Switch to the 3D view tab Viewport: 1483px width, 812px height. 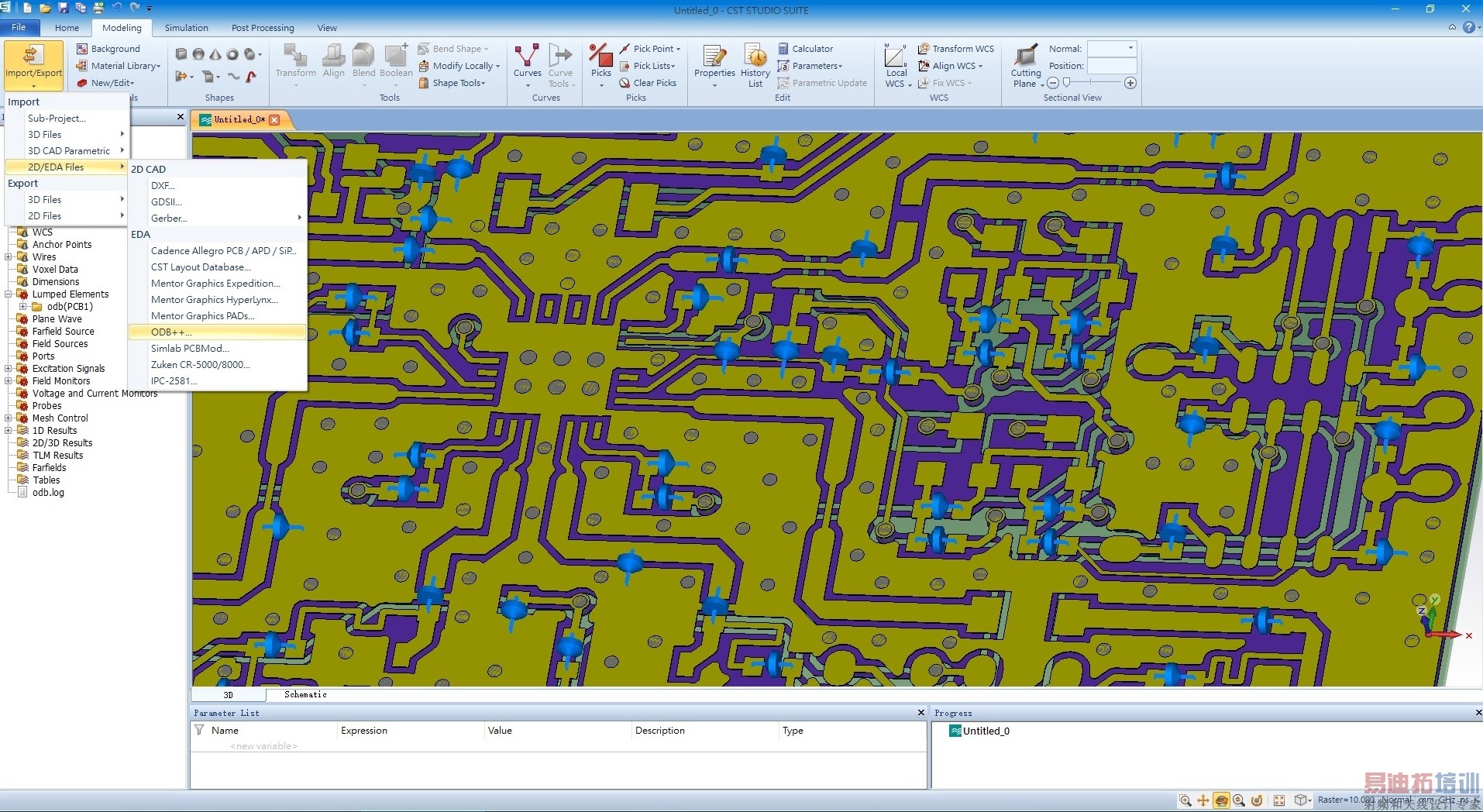pos(229,695)
